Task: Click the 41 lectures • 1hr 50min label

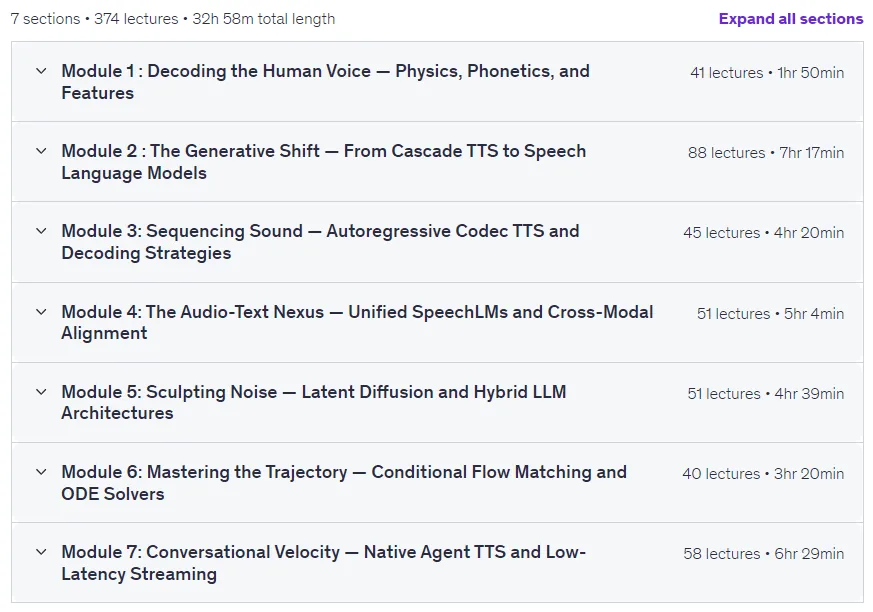Action: pos(767,72)
